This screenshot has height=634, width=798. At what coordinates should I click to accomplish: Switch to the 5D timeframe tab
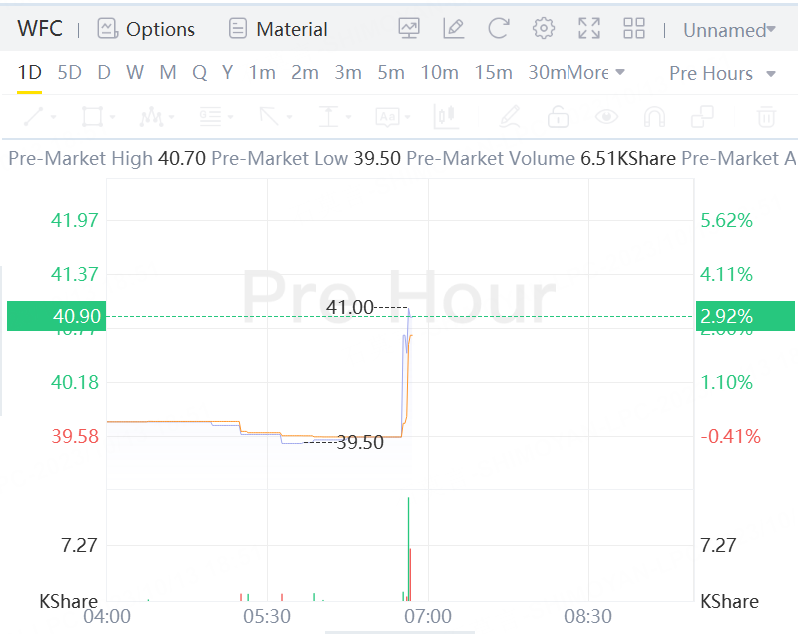pos(70,73)
